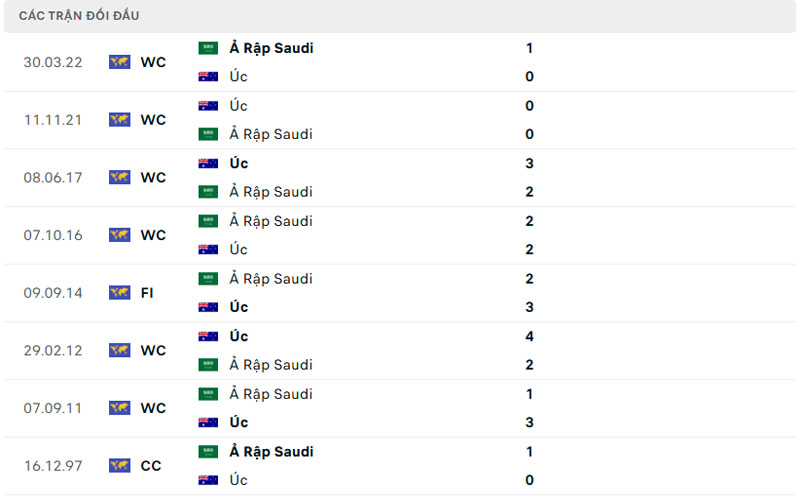Open Ả Rập Saudi team in 30.03.22 match
This screenshot has width=800, height=500.
271,47
